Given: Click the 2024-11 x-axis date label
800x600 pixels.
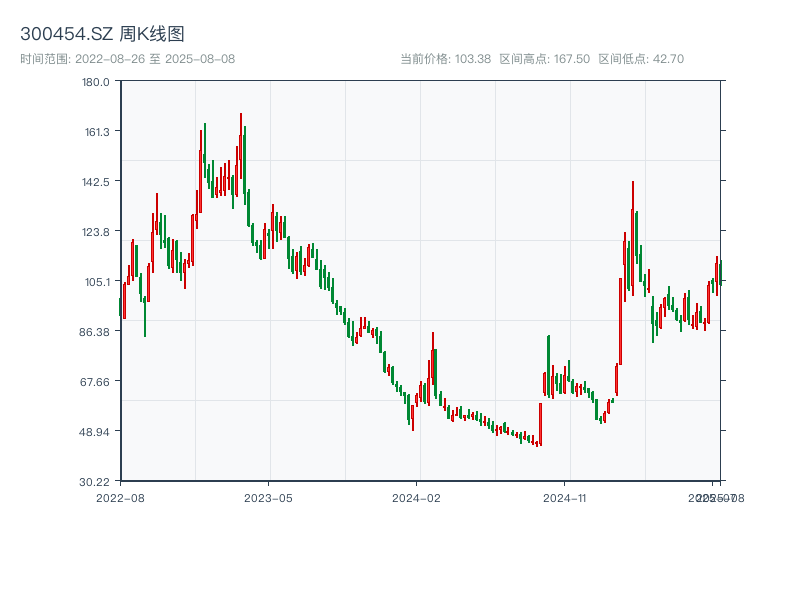Looking at the screenshot, I should click(564, 498).
